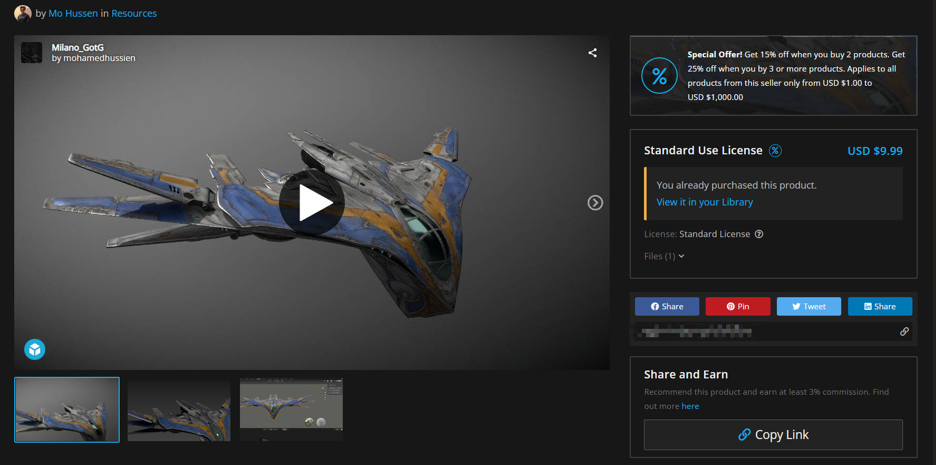
Task: Click the Share and Earn heading
Action: pyautogui.click(x=686, y=374)
